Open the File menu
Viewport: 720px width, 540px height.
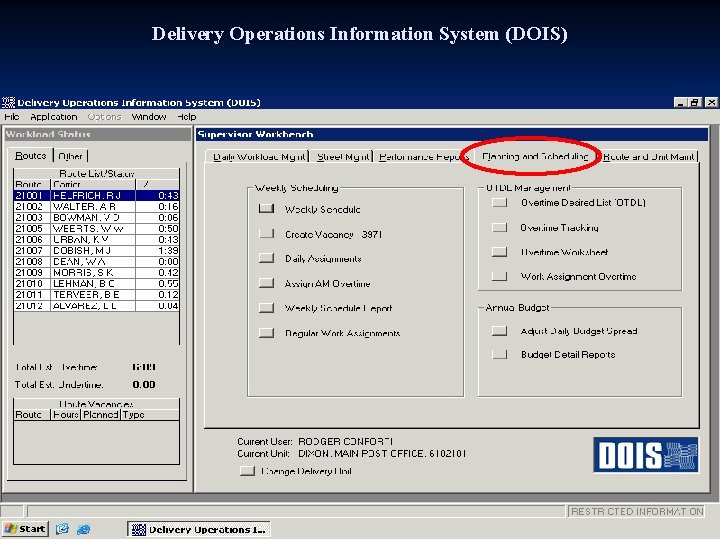[11, 117]
